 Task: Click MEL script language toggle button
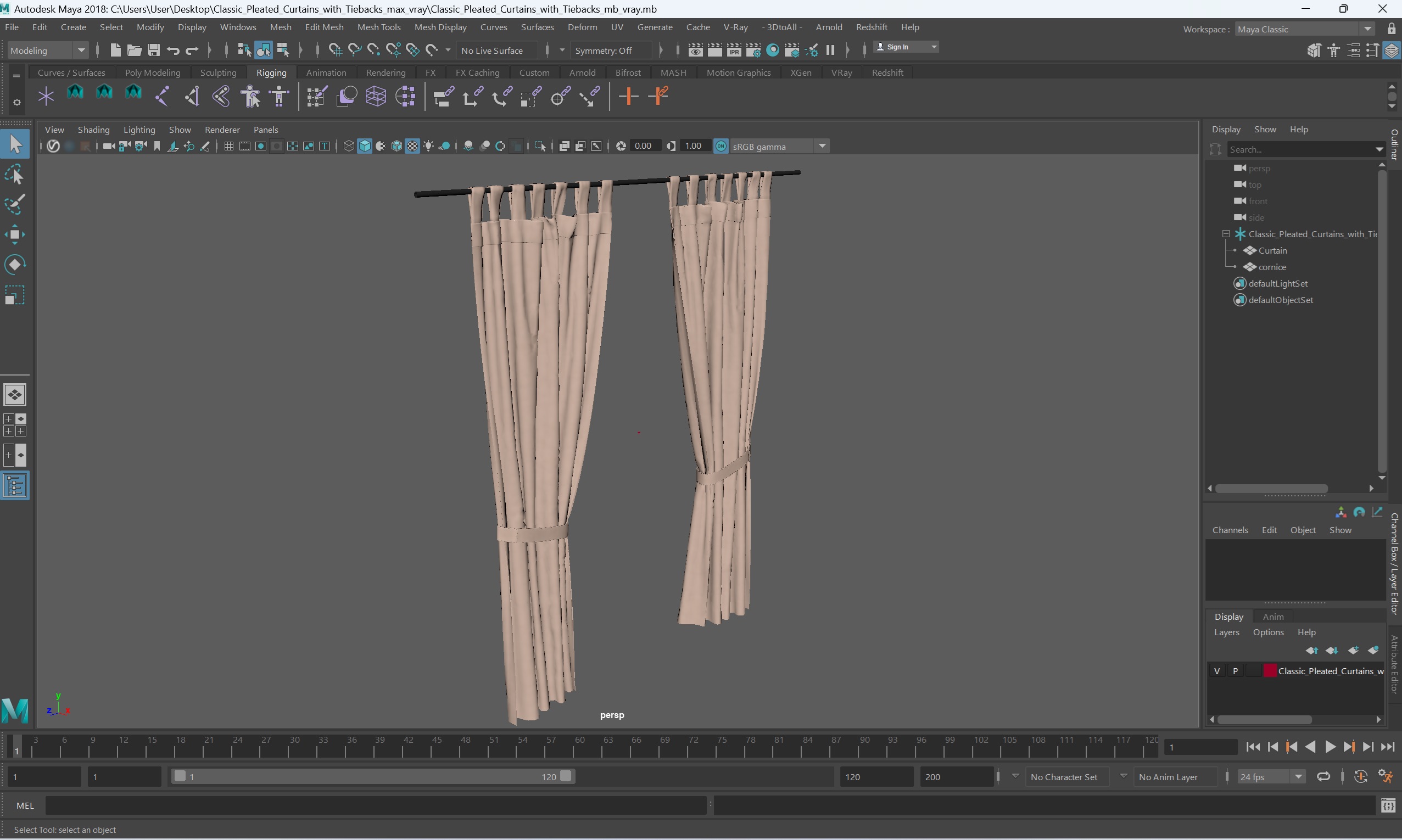(x=24, y=805)
